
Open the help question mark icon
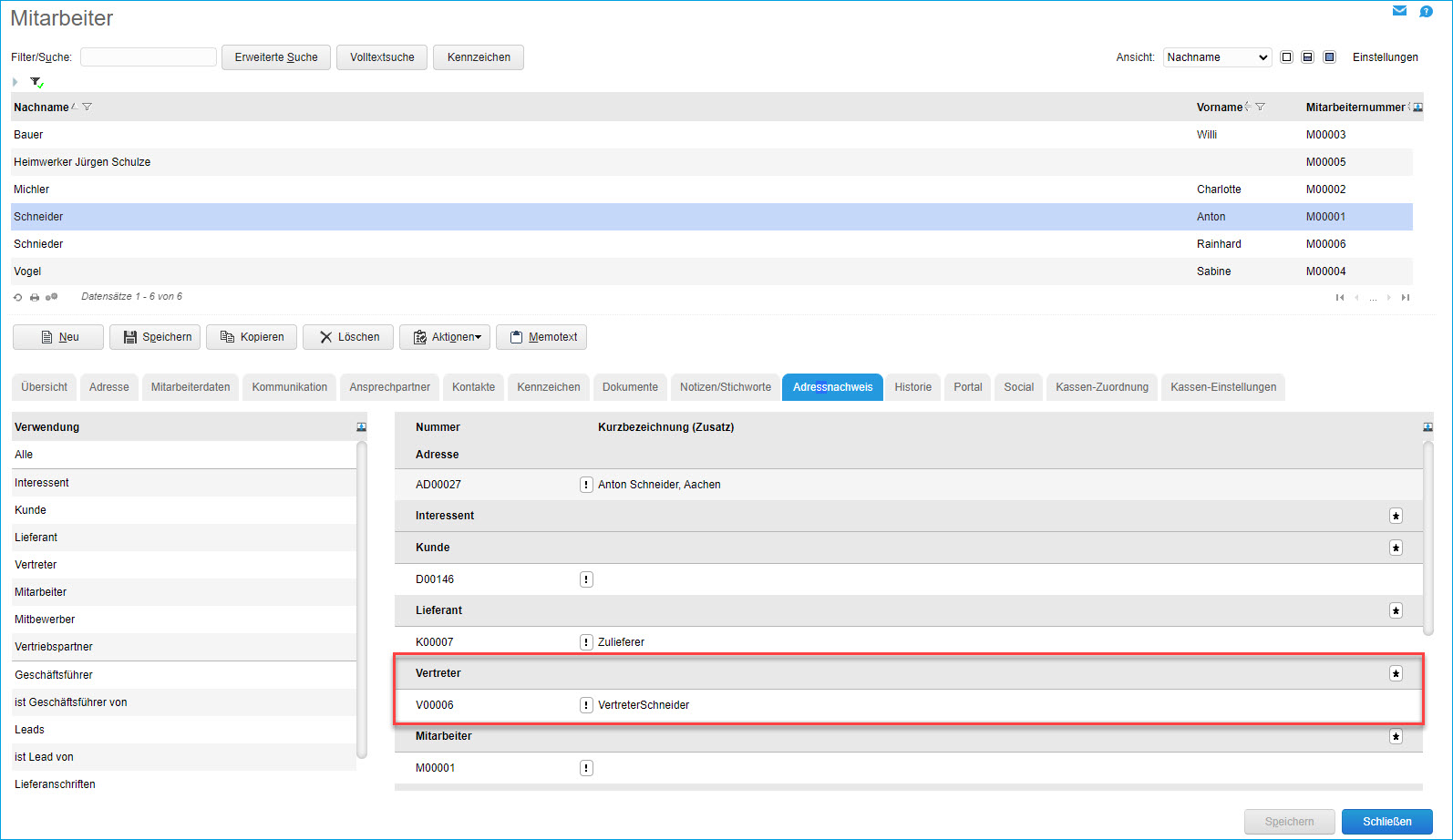pos(1426,11)
